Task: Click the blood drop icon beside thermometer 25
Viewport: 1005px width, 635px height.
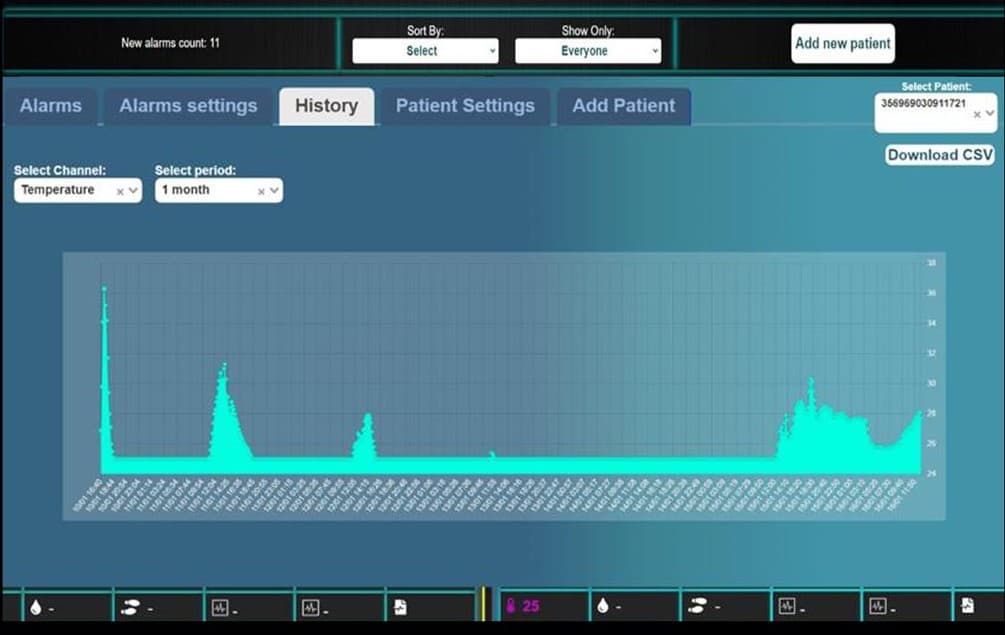Action: click(602, 606)
